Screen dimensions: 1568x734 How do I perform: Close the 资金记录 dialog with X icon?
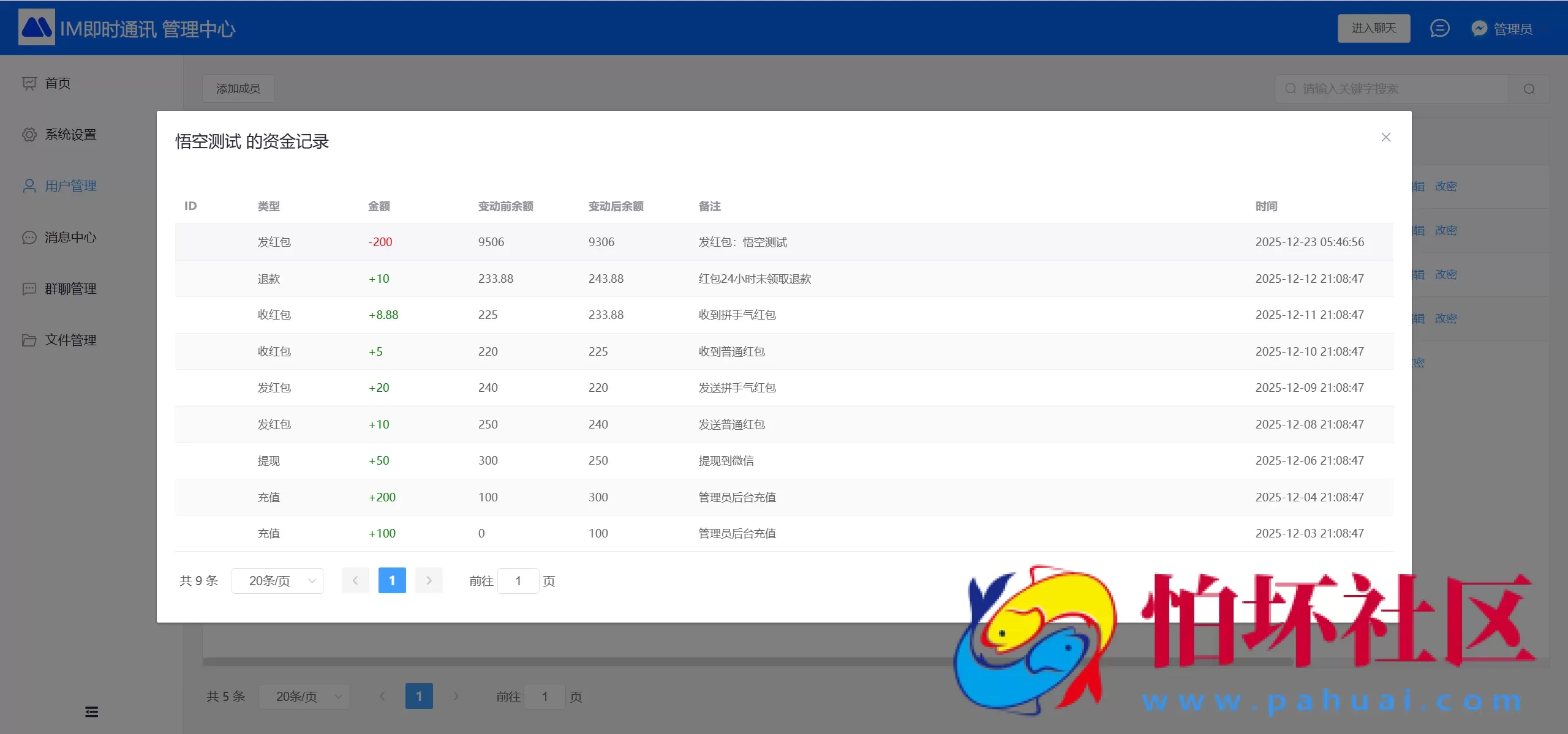[x=1386, y=137]
